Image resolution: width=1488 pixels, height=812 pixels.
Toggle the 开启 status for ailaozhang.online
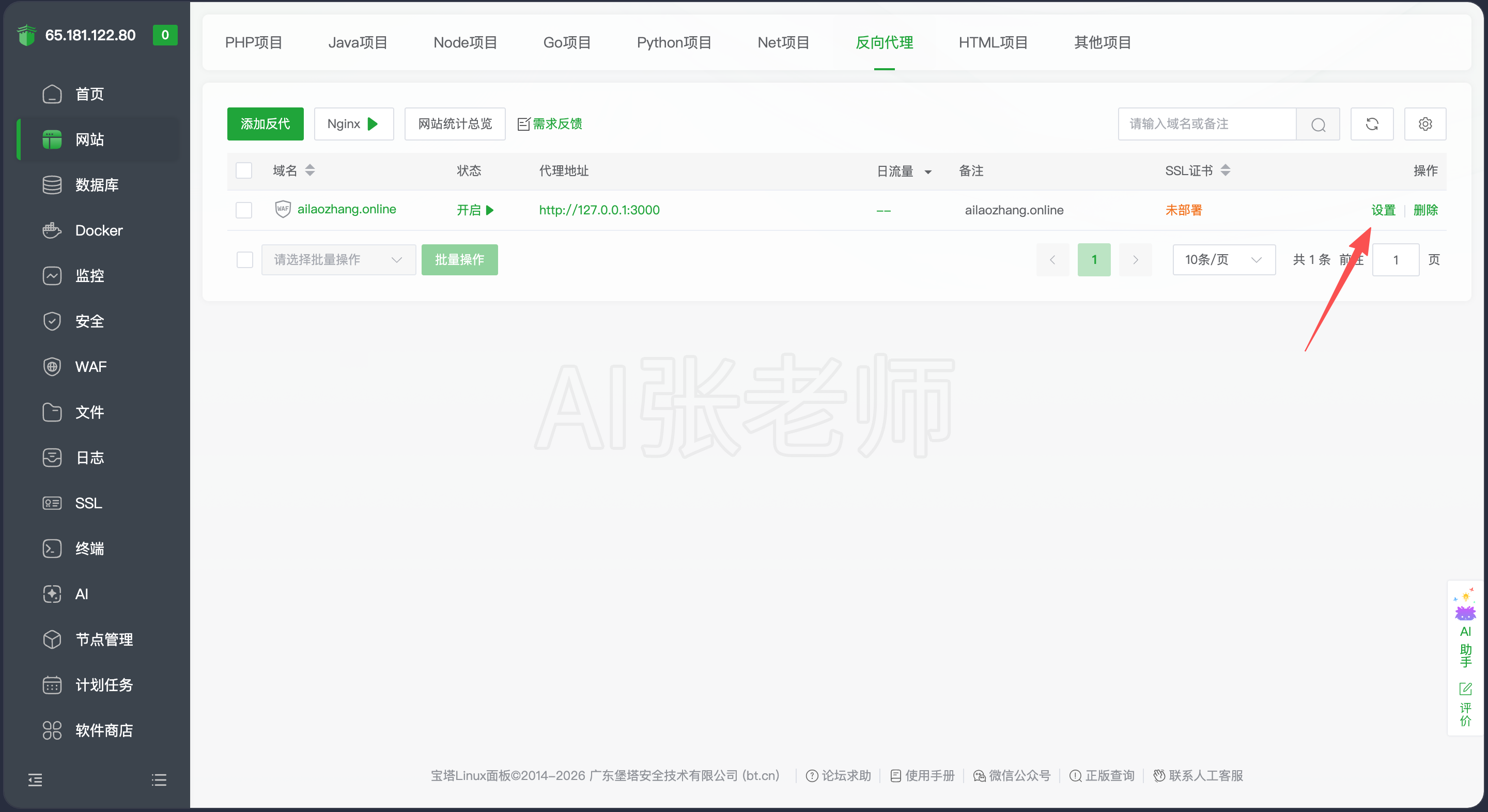coord(475,210)
